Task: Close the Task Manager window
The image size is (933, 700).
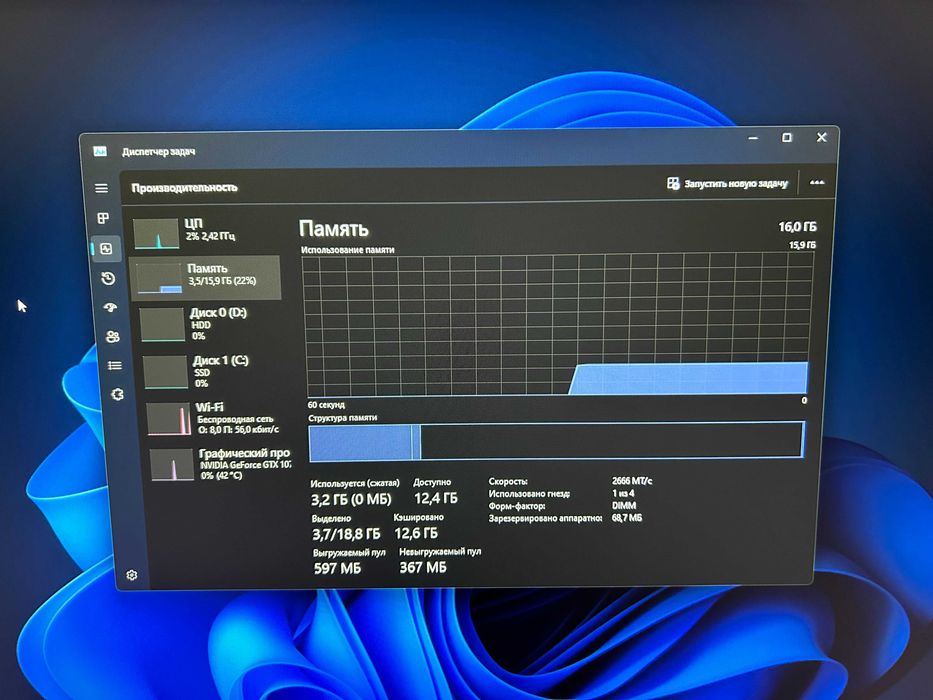Action: pos(821,137)
